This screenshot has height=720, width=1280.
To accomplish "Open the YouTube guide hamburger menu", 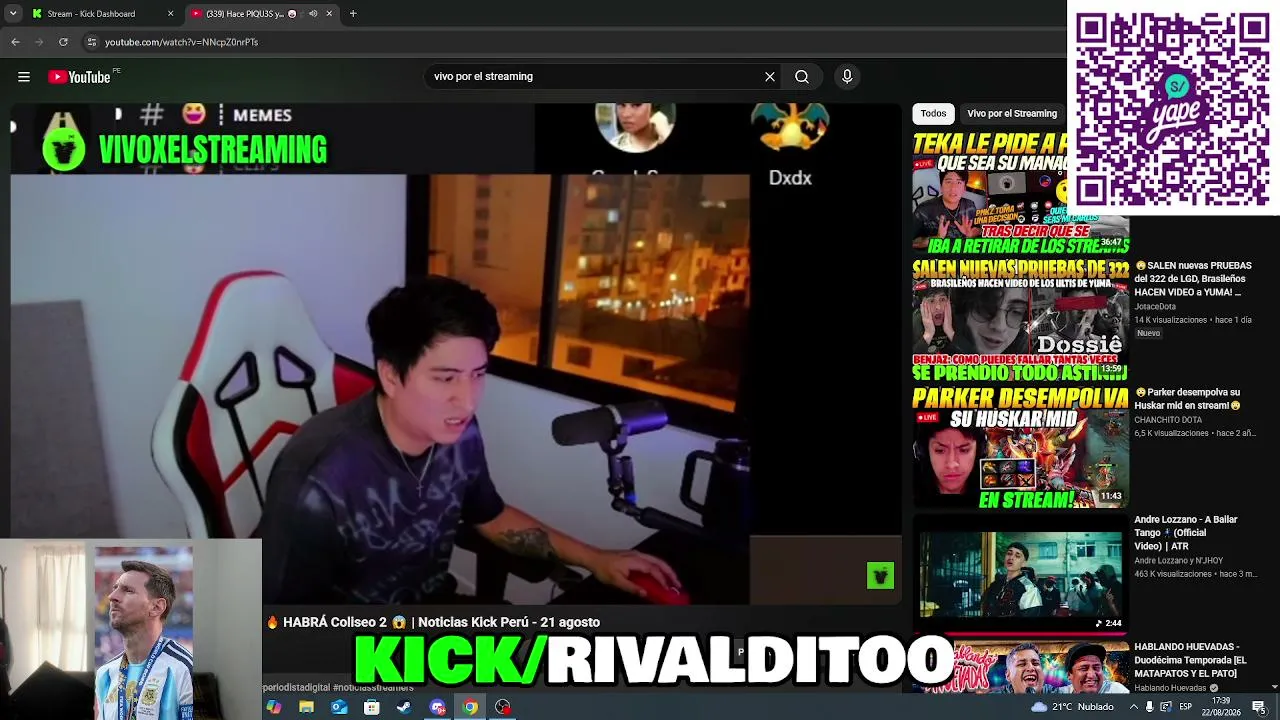I will coord(24,77).
